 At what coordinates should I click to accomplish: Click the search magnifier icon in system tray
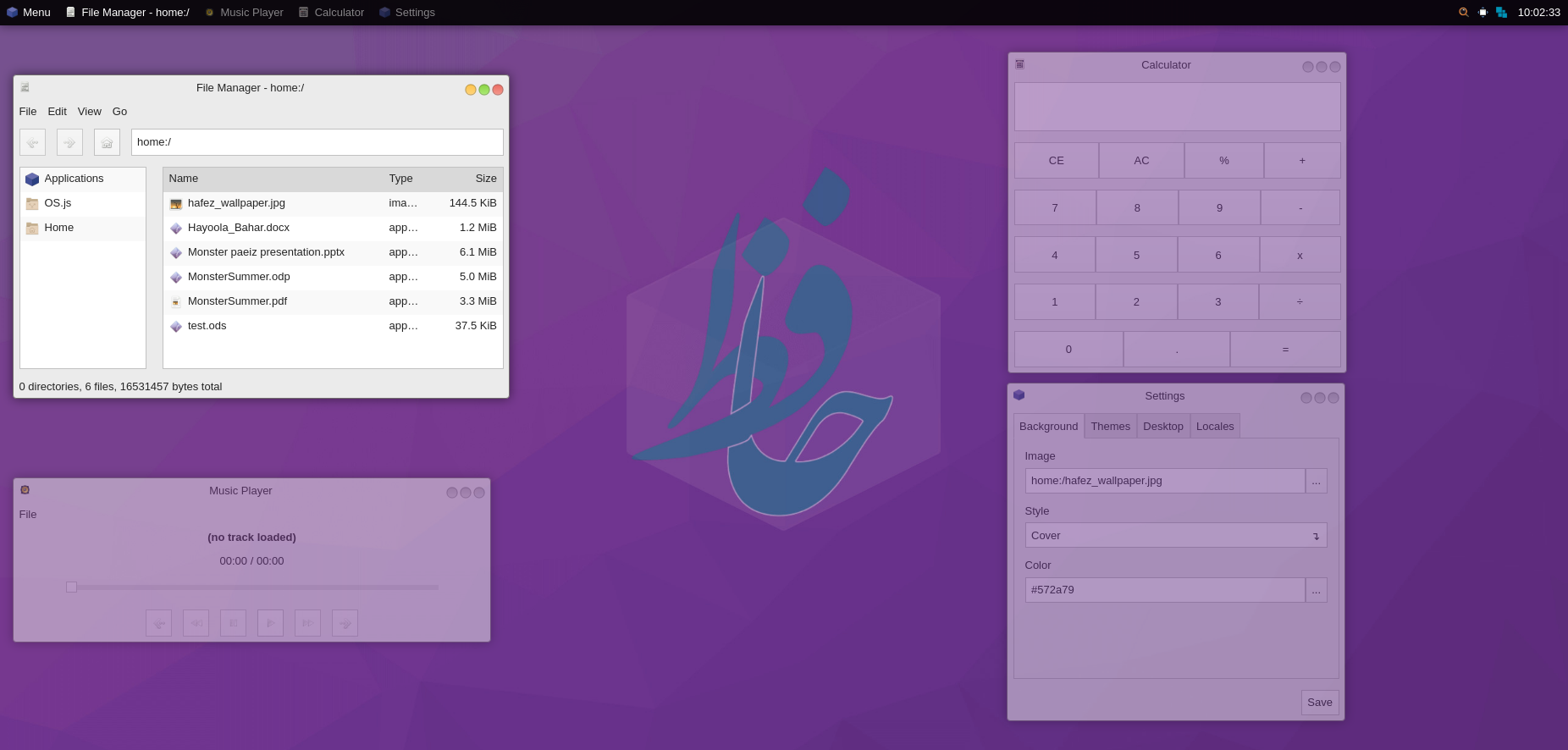[x=1463, y=13]
